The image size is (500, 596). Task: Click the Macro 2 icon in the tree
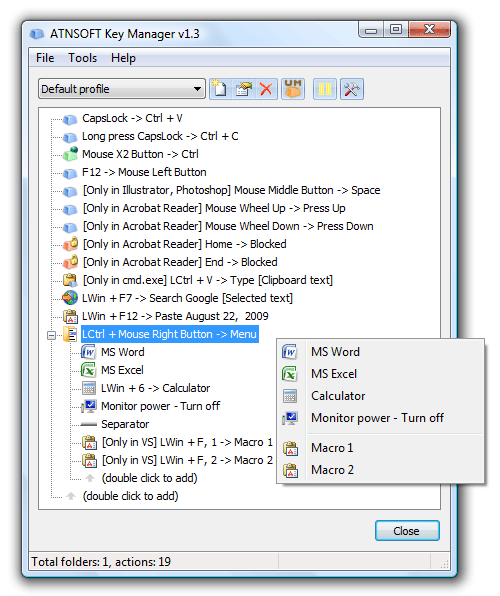click(x=89, y=460)
